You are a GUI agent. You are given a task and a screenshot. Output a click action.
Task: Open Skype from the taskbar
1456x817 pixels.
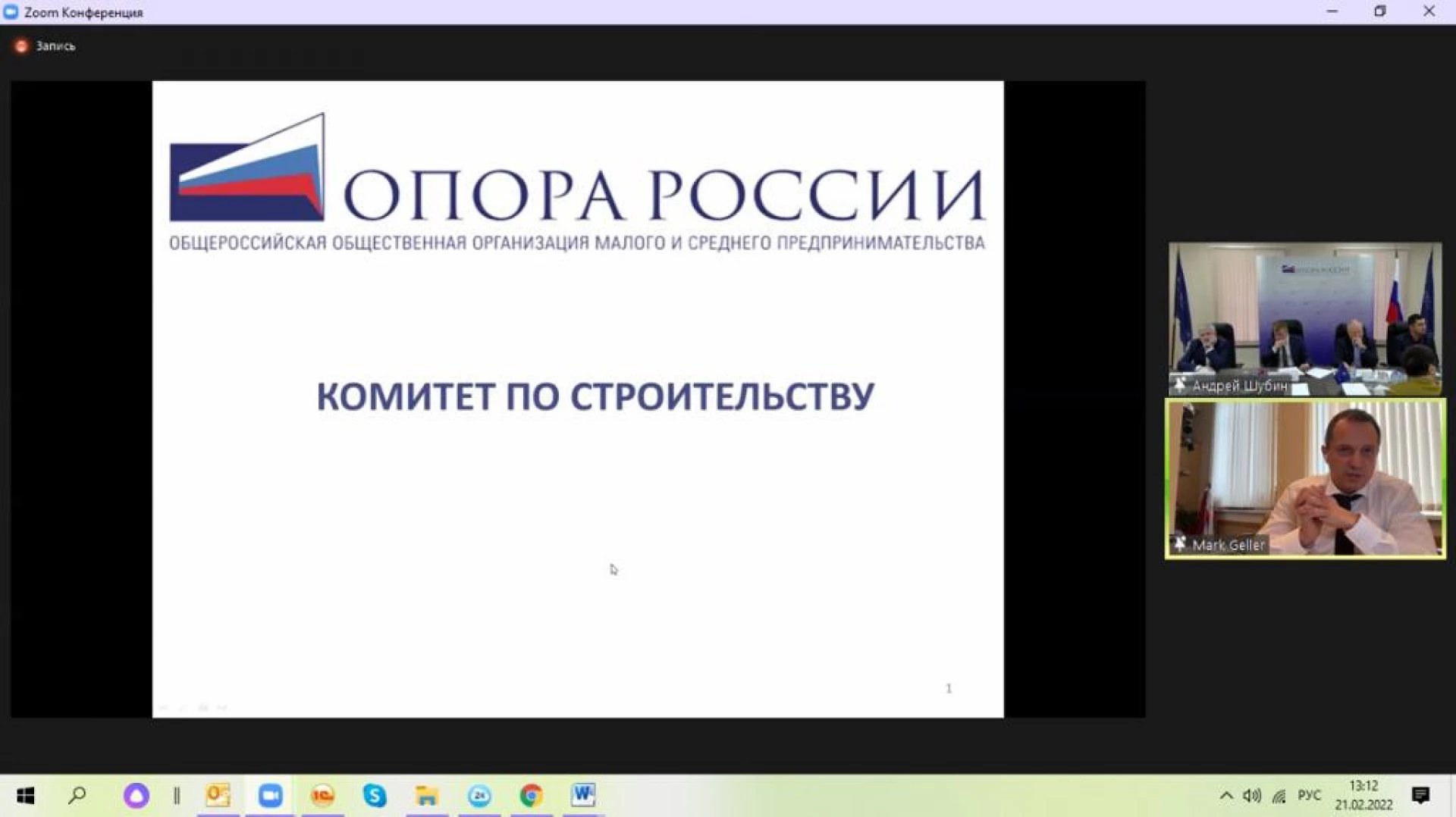[x=375, y=795]
